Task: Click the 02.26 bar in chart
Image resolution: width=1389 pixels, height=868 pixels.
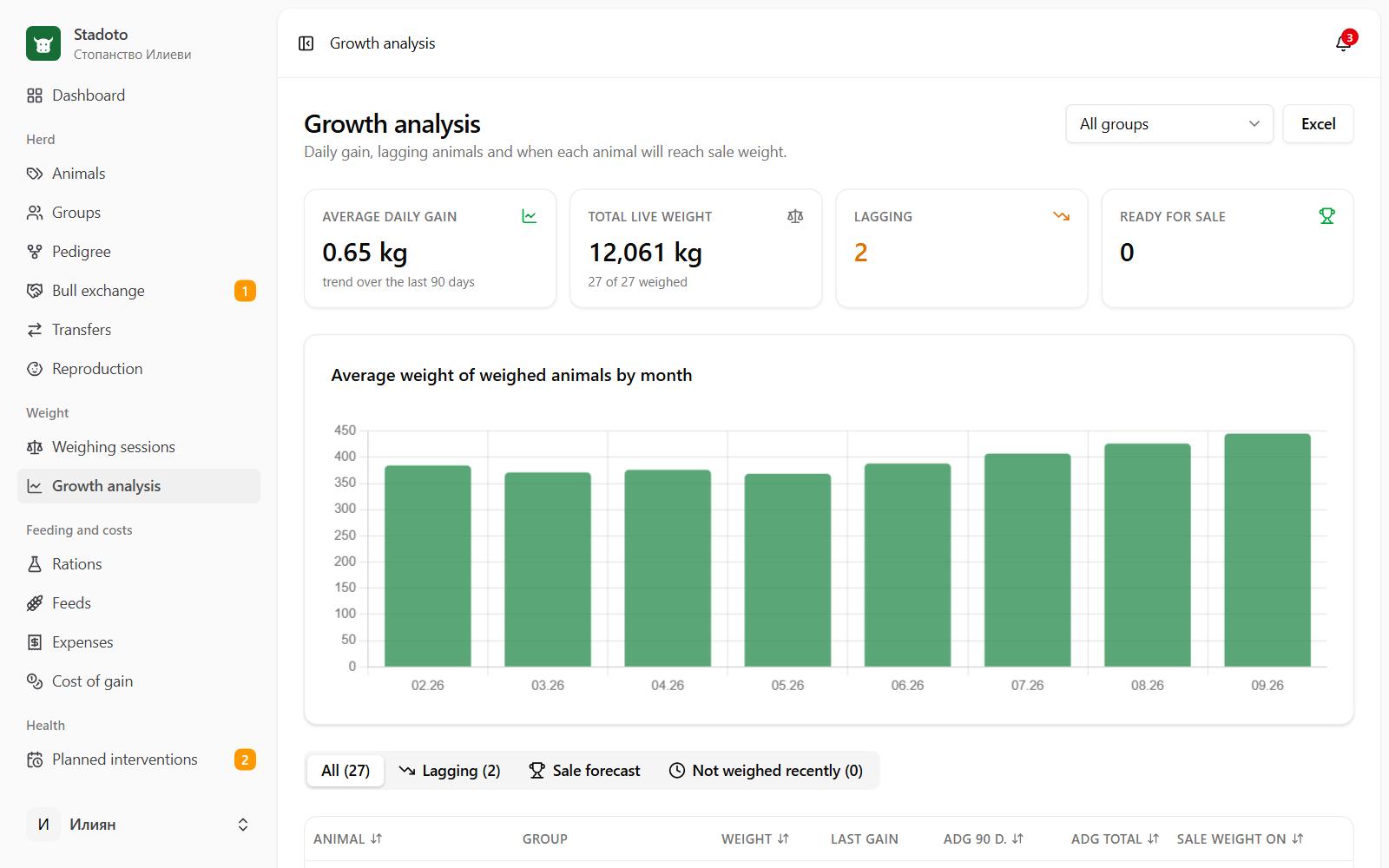Action: pyautogui.click(x=428, y=566)
